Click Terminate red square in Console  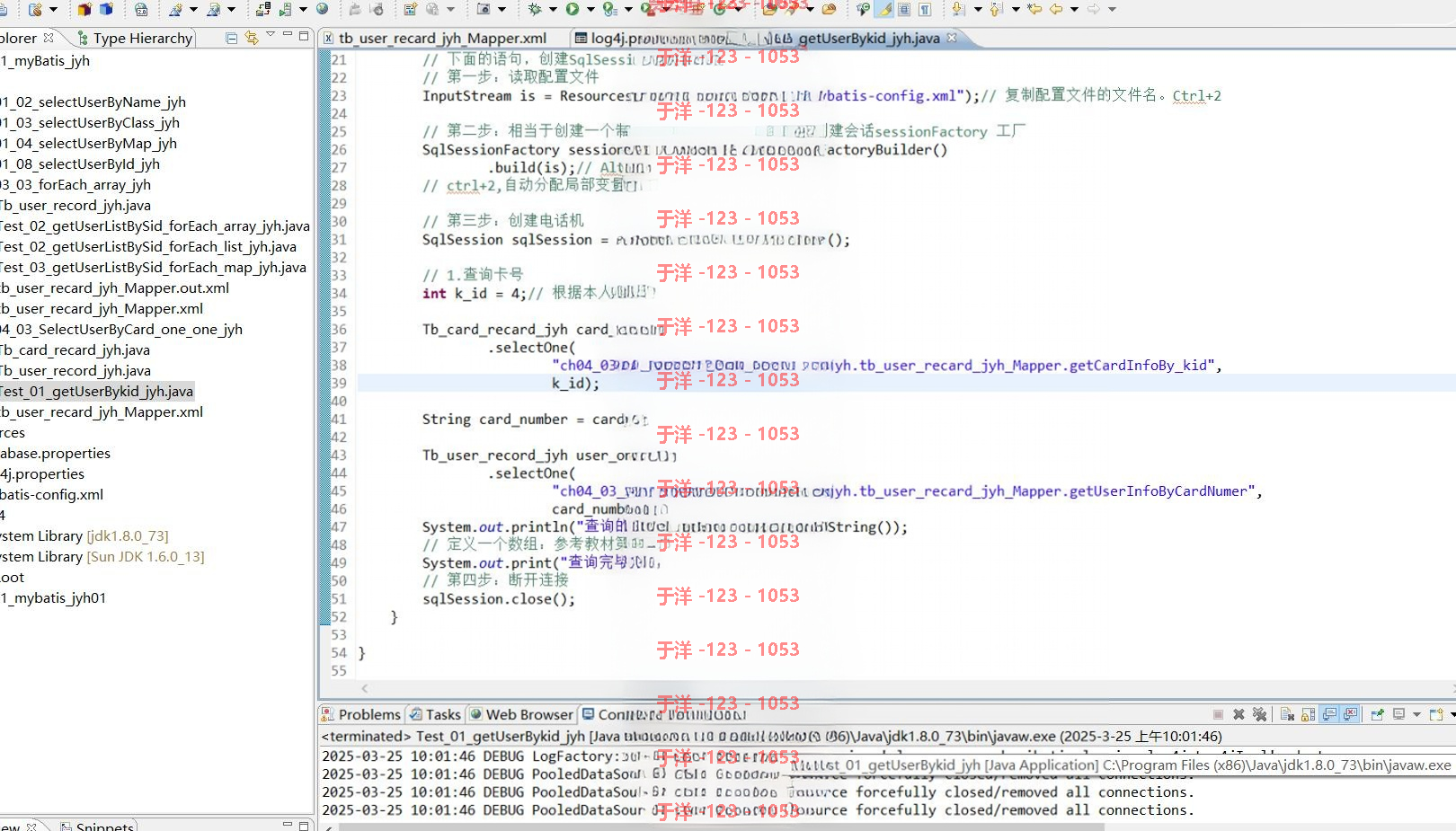pyautogui.click(x=1218, y=714)
